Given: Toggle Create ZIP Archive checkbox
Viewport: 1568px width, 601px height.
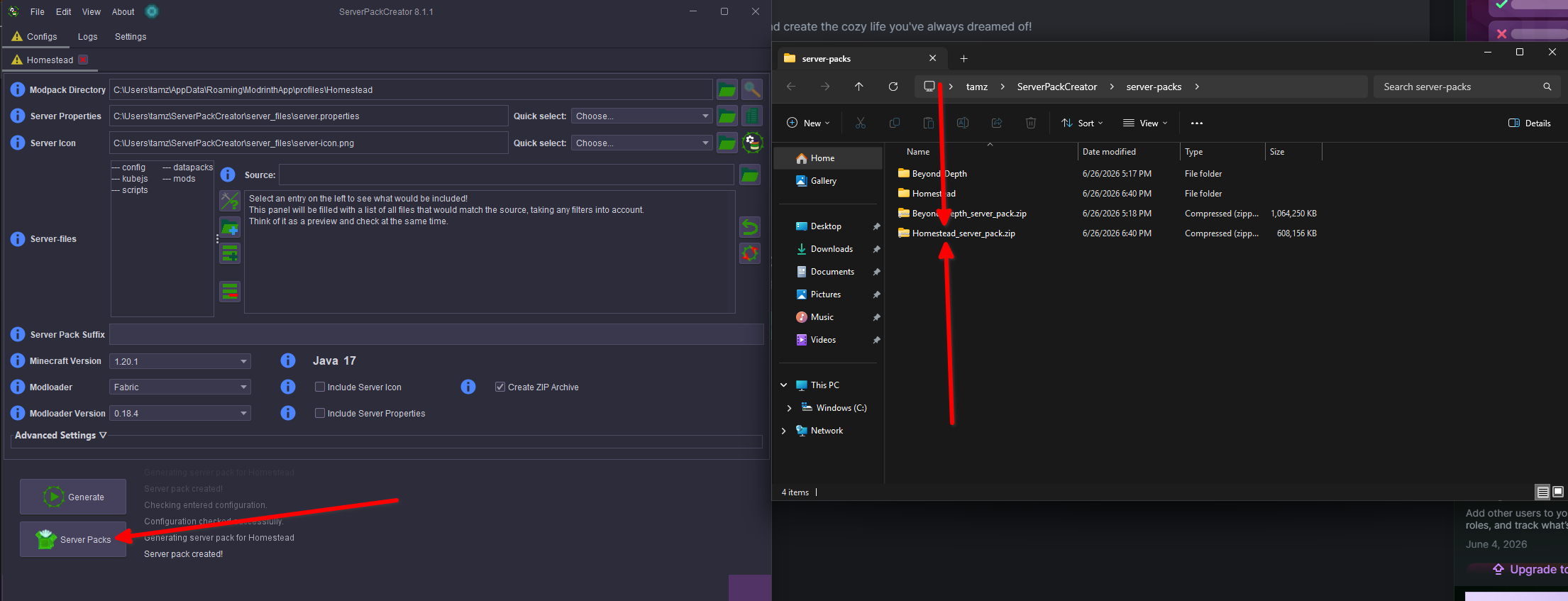Looking at the screenshot, I should coord(500,387).
